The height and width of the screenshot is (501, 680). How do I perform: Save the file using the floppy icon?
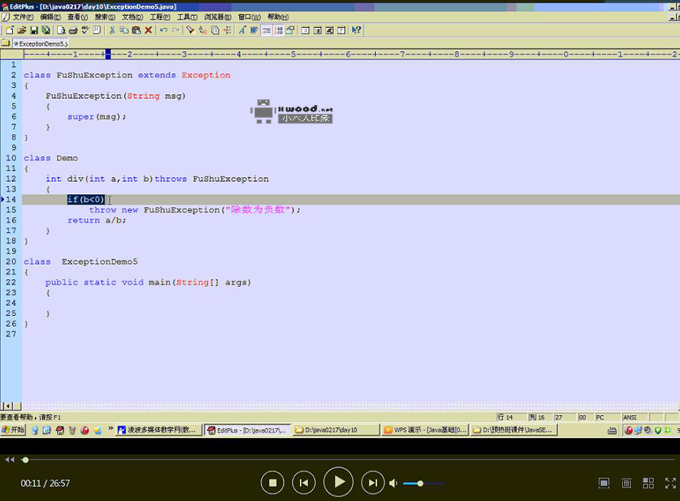34,30
